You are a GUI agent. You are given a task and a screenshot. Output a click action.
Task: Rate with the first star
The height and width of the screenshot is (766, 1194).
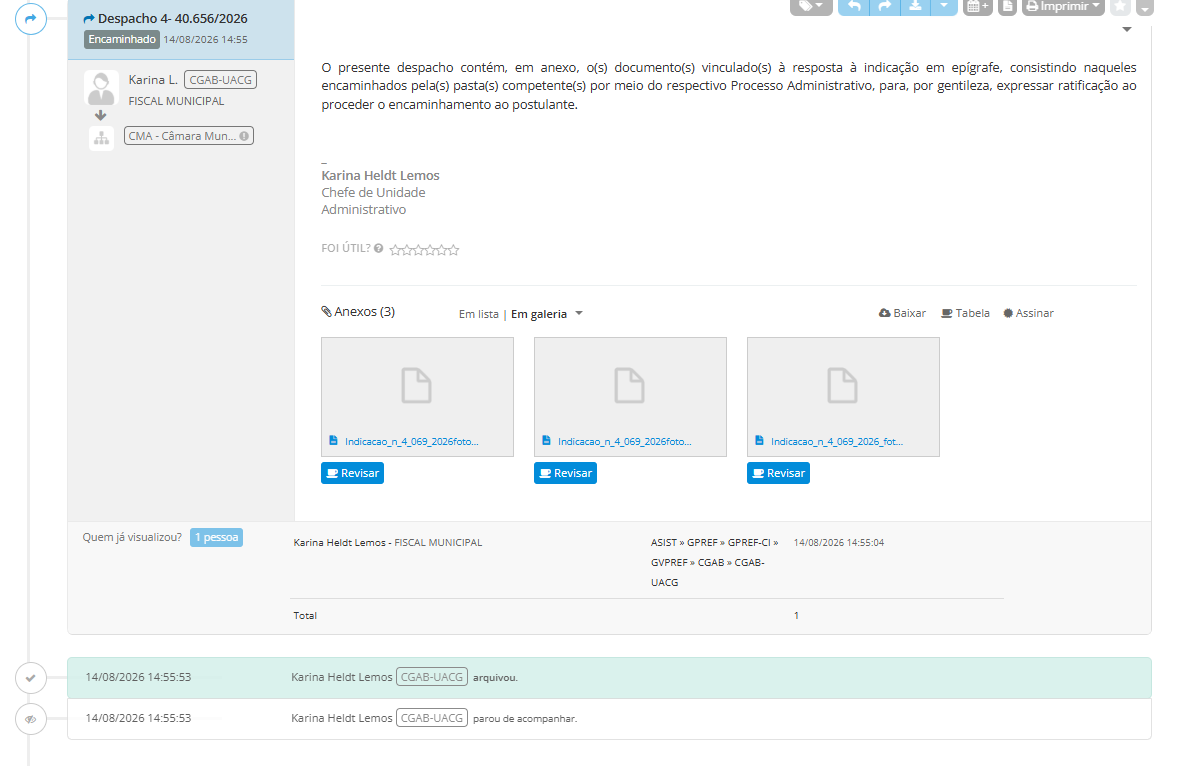tap(395, 250)
